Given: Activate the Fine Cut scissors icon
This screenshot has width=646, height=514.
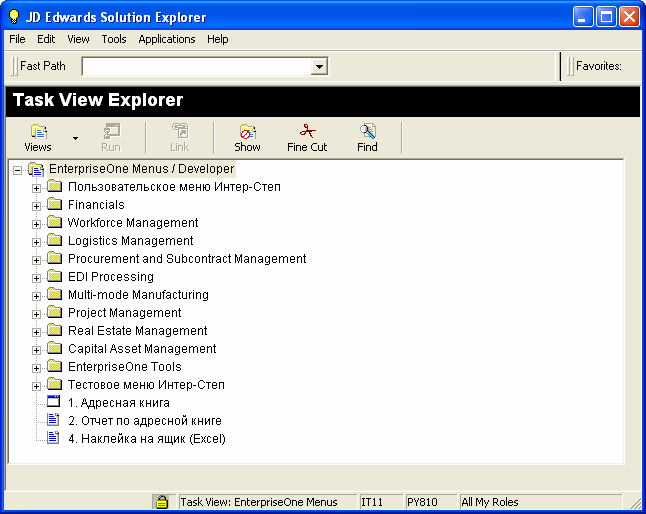Looking at the screenshot, I should tap(307, 131).
